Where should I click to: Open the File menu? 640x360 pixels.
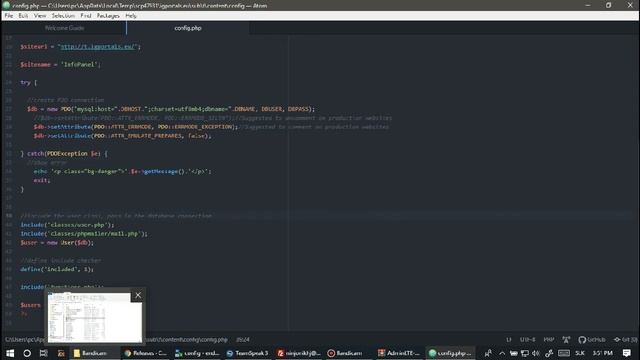coord(9,16)
